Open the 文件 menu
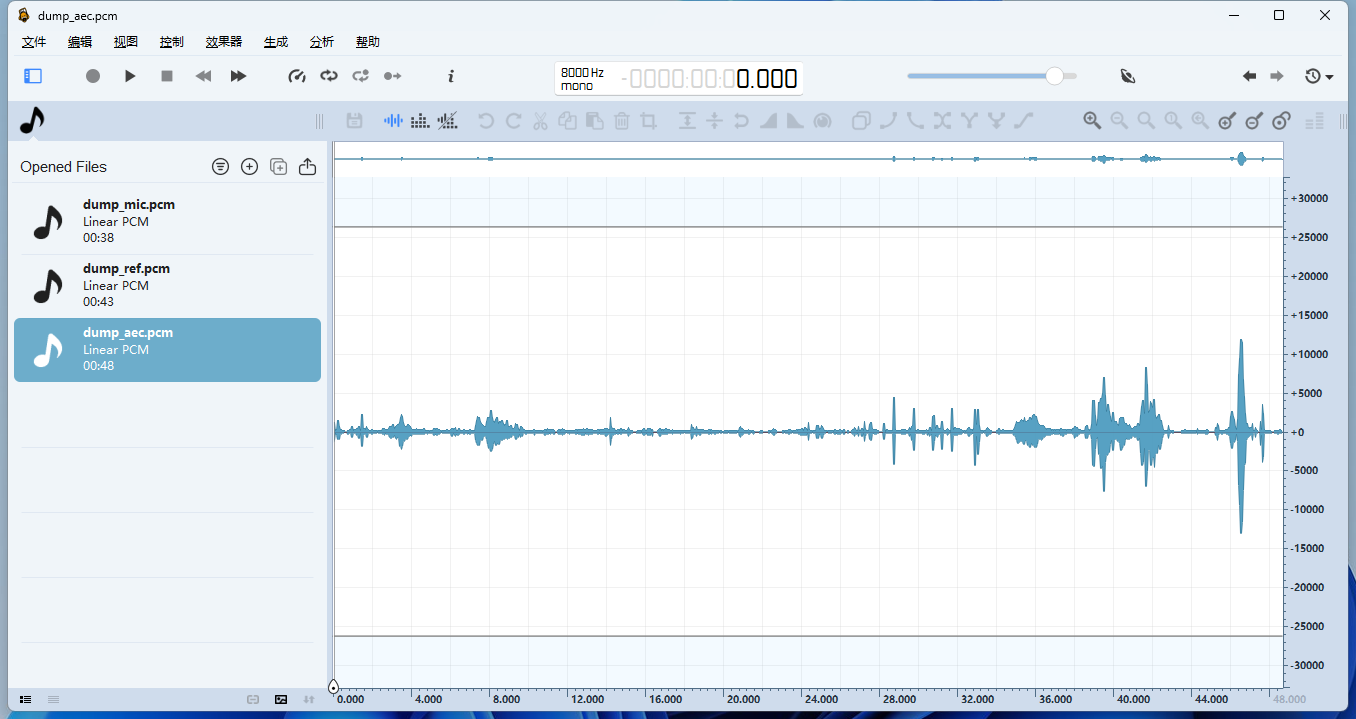The image size is (1356, 719). pos(34,42)
